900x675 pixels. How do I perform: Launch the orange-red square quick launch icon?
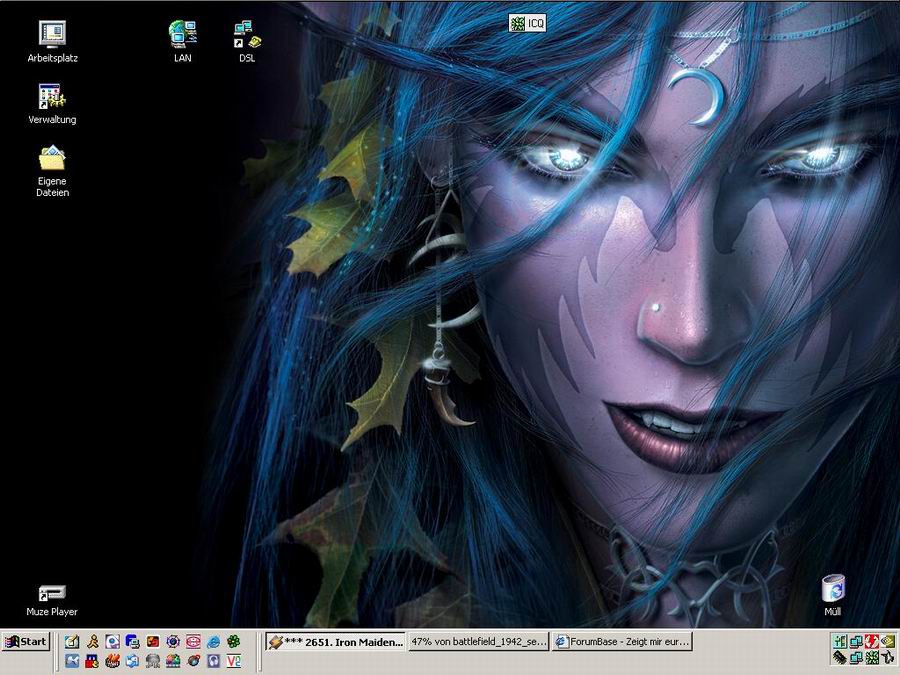[x=153, y=641]
